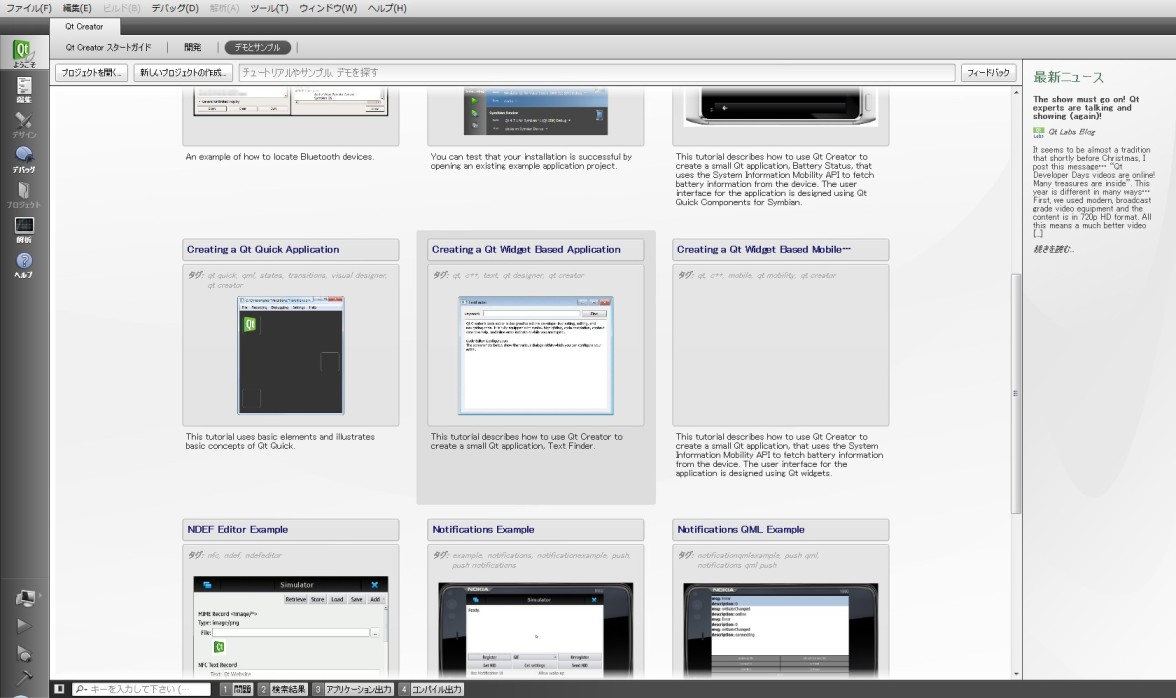Open the 編集(E) menu
This screenshot has width=1176, height=698.
click(x=76, y=7)
